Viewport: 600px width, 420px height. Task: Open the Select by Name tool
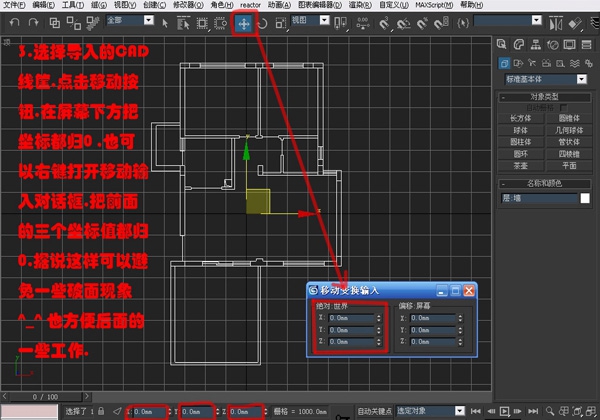(x=183, y=23)
